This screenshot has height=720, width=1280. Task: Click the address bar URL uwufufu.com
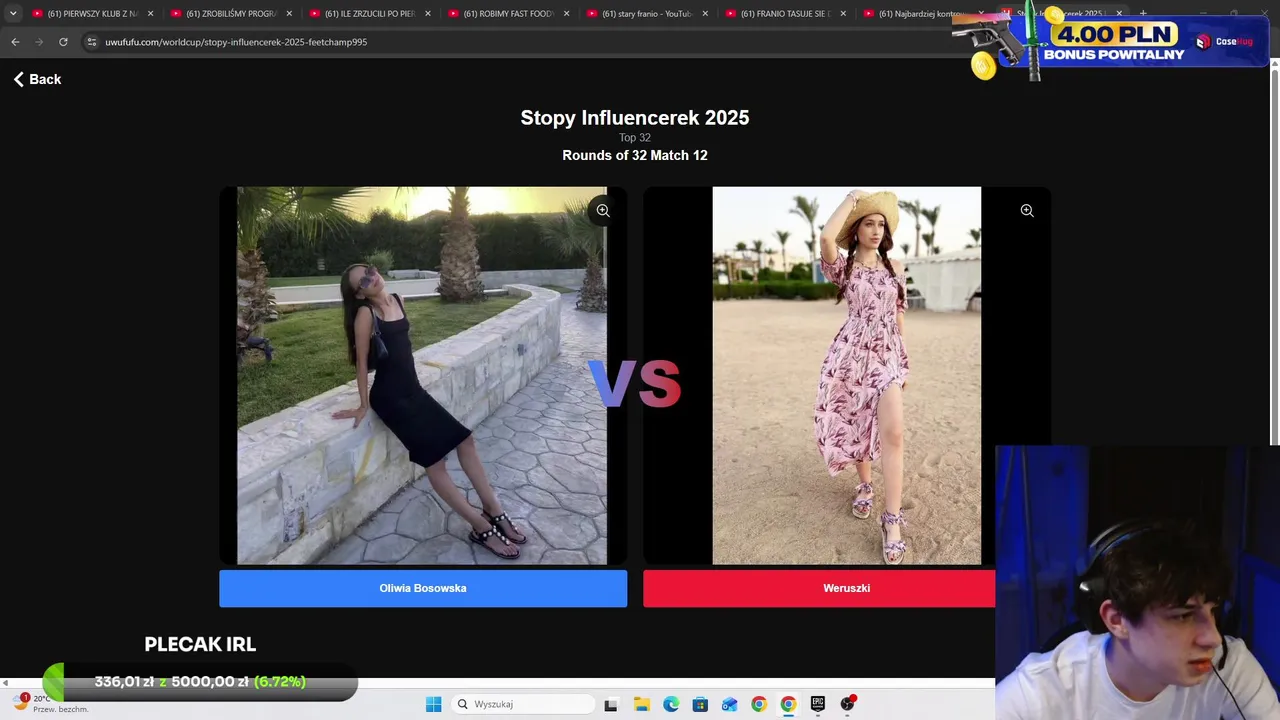point(236,42)
